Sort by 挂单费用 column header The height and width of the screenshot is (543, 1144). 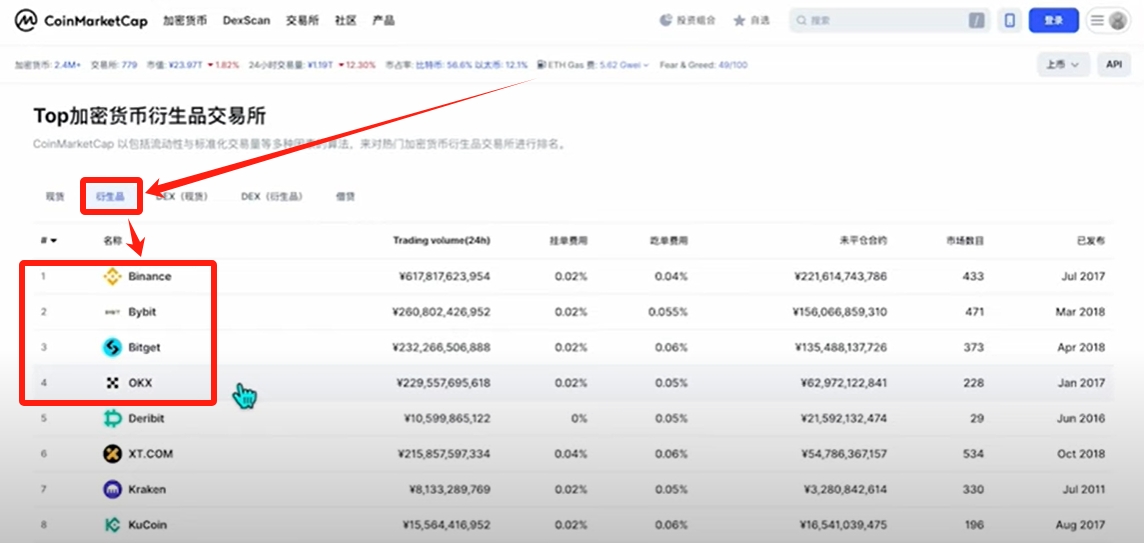point(568,240)
